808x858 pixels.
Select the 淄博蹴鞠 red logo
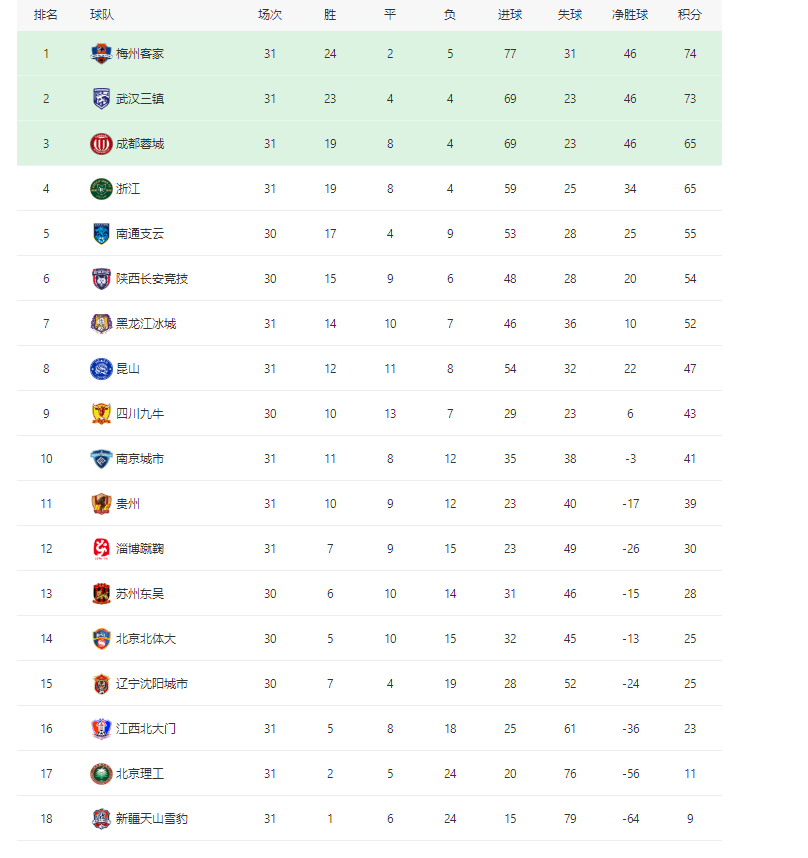101,549
